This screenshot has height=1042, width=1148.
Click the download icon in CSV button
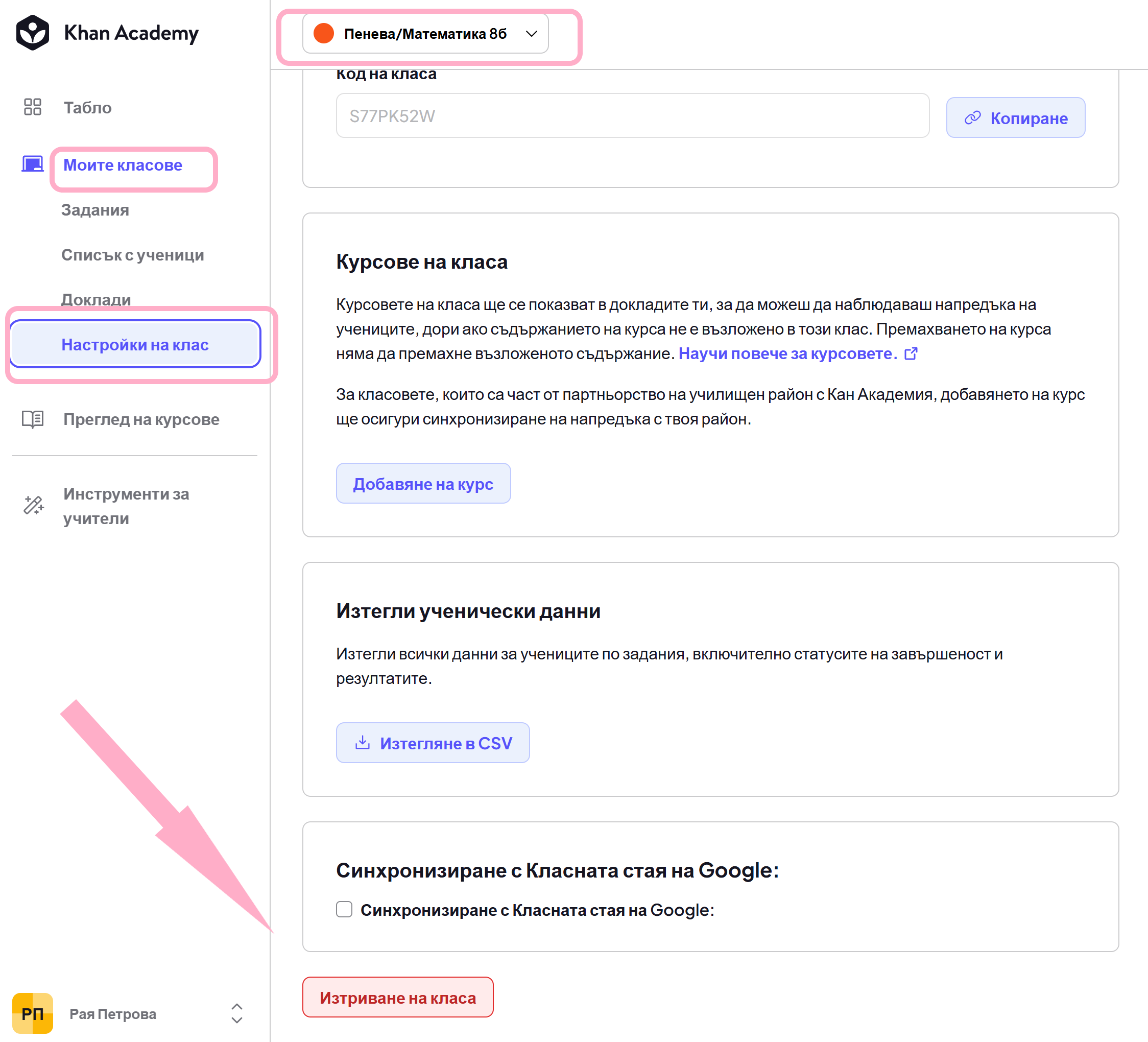[362, 742]
